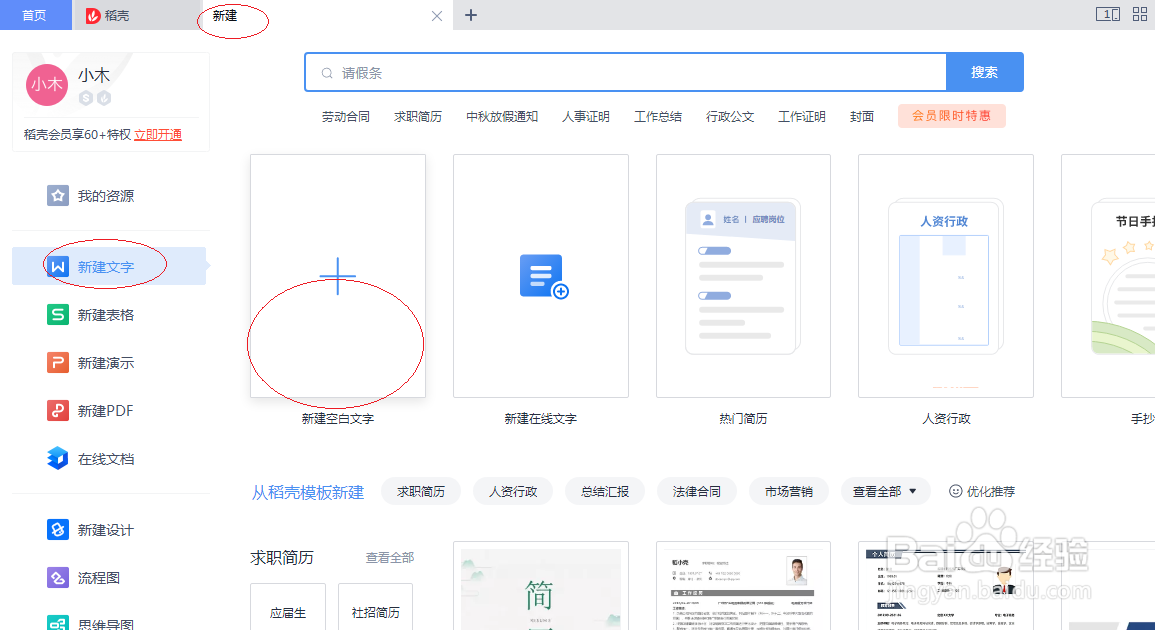Open the 思维导图 icon
This screenshot has width=1155, height=630.
(x=58, y=623)
